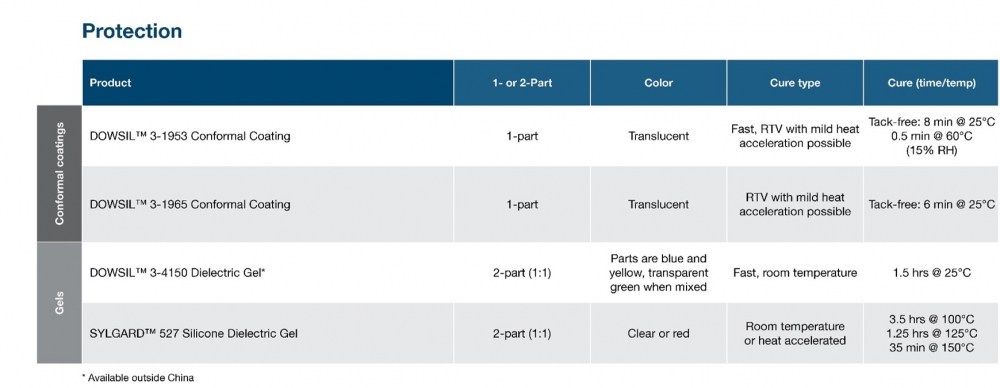The image size is (1000, 388).
Task: Select the Conformal coatings side label
Action: (x=59, y=174)
